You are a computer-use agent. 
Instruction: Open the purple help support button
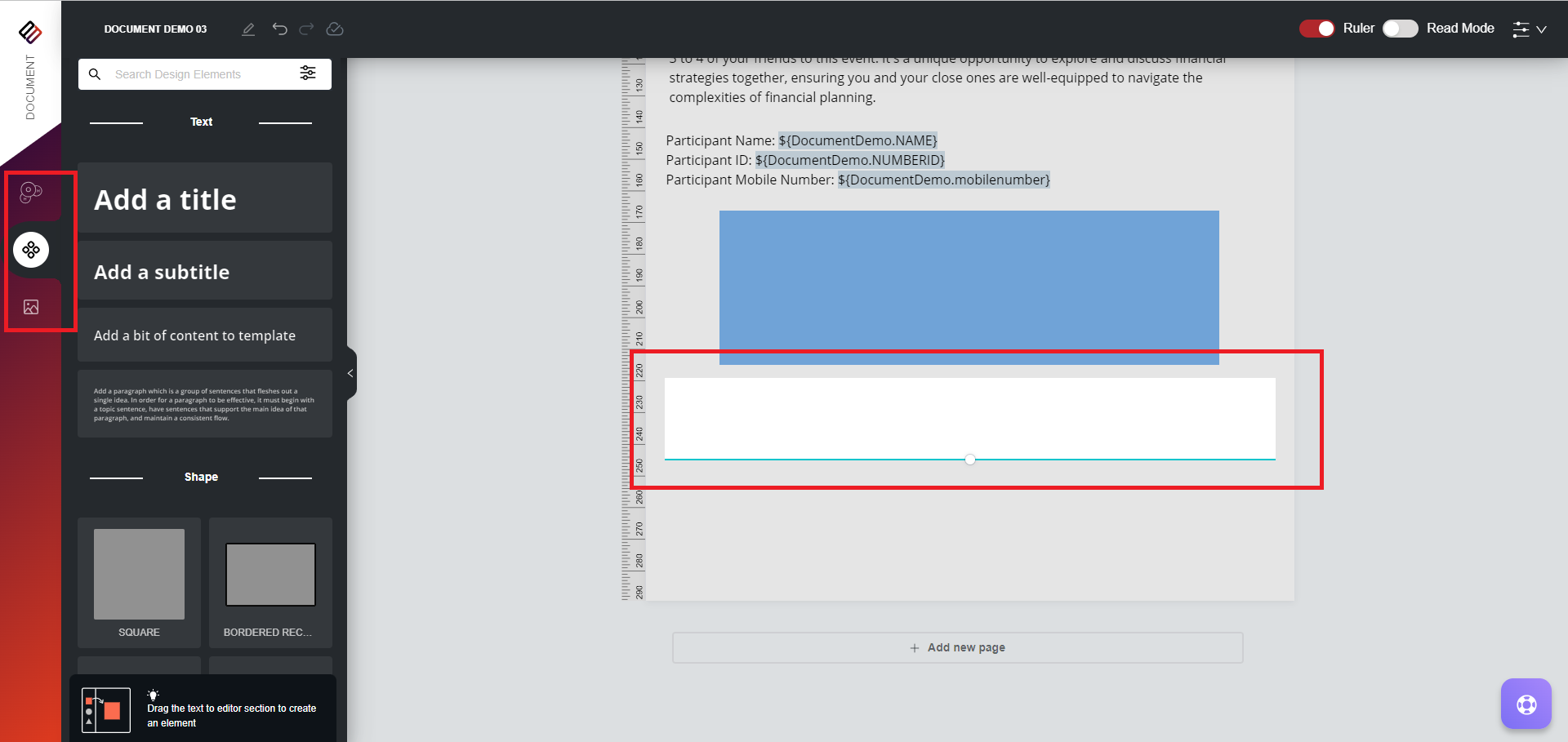[1526, 704]
